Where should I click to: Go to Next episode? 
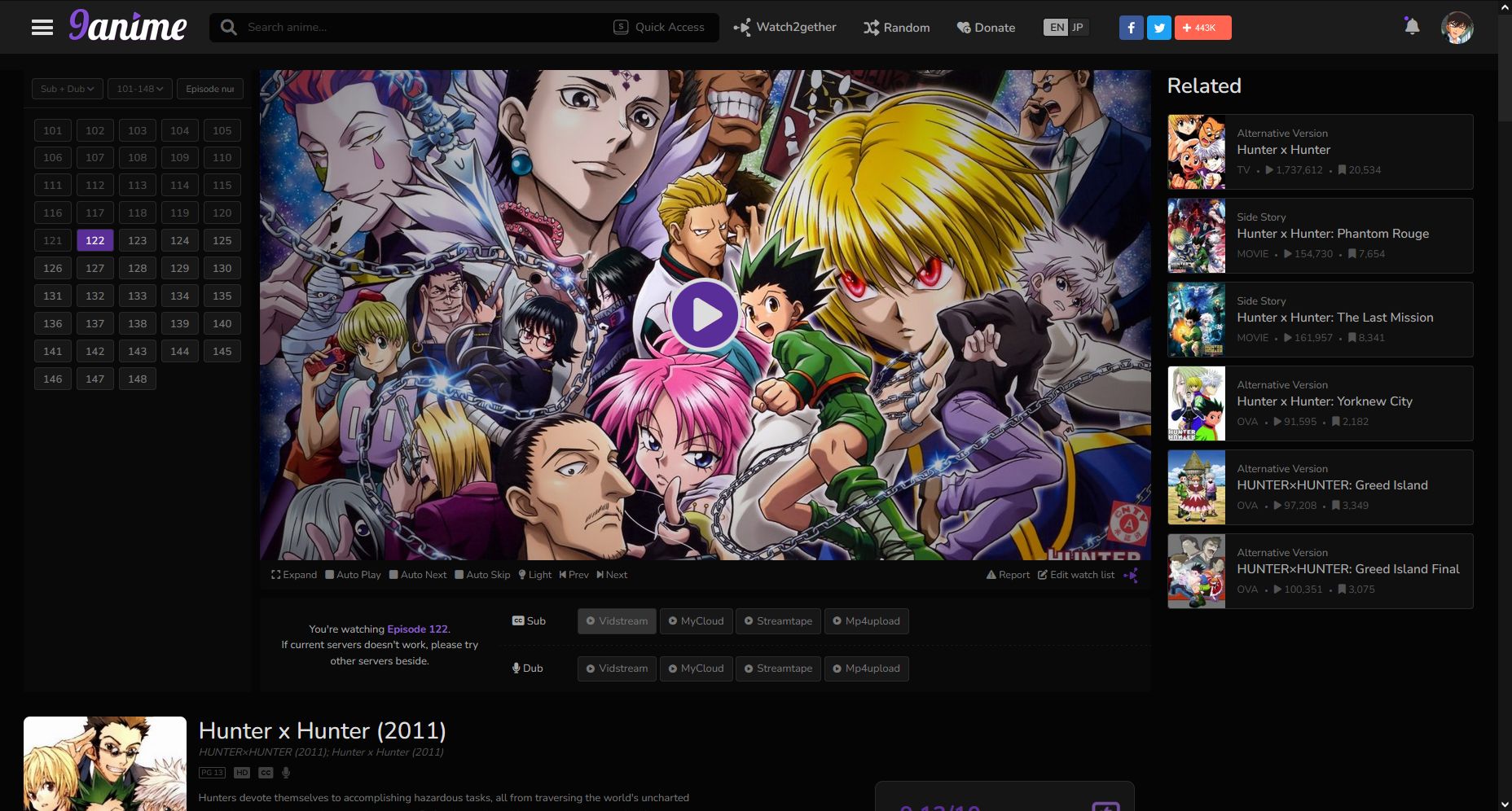[612, 575]
